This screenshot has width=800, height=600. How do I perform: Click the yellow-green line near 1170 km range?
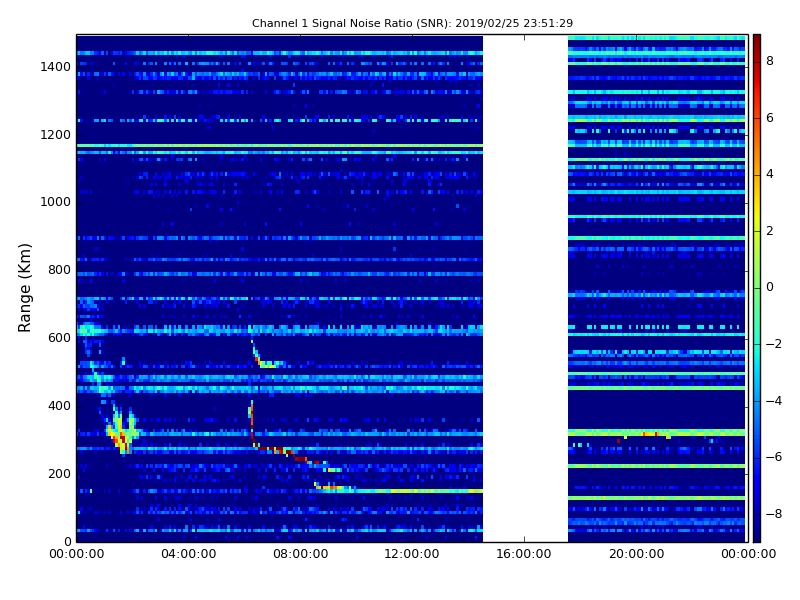tap(280, 146)
